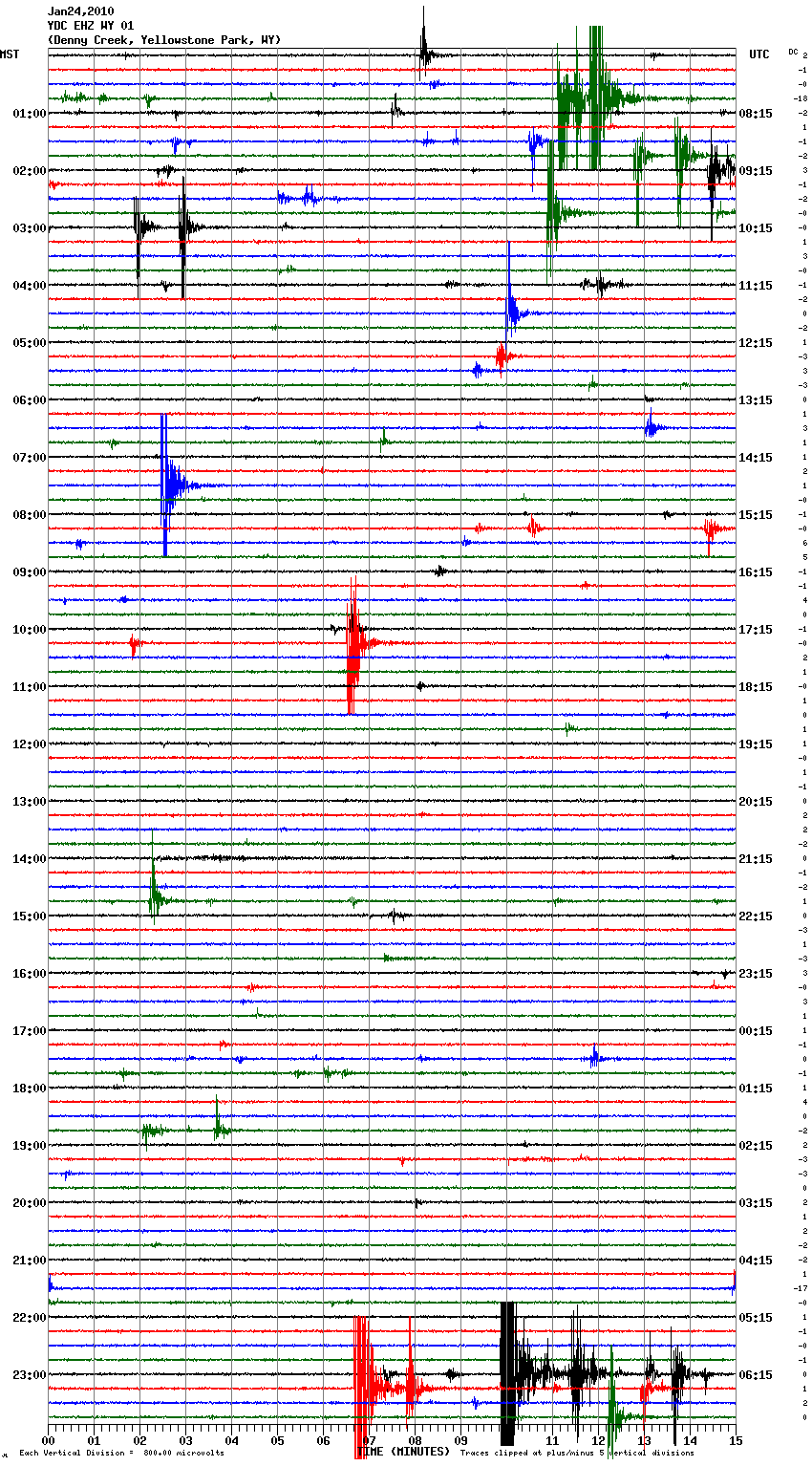The width and height of the screenshot is (812, 1466).
Task: Click the 18:15 UTC time label
Action: point(756,687)
